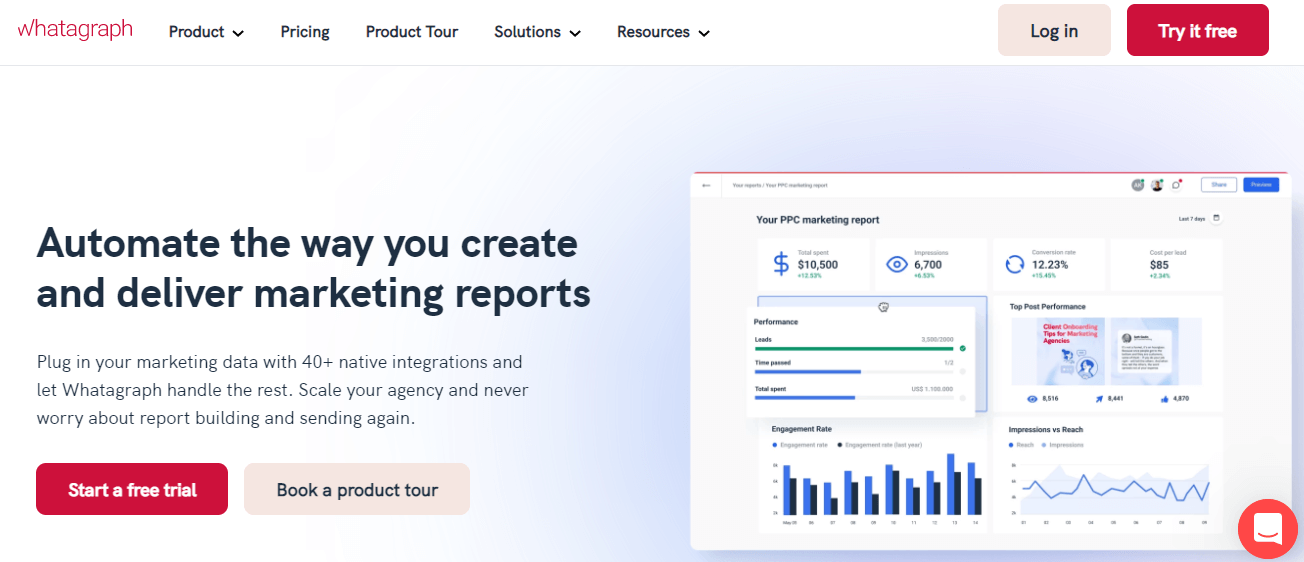Screen dimensions: 1304x562
Task: Click the 'Your reports / Your PPC marketing report' breadcrumb
Action: pyautogui.click(x=780, y=185)
